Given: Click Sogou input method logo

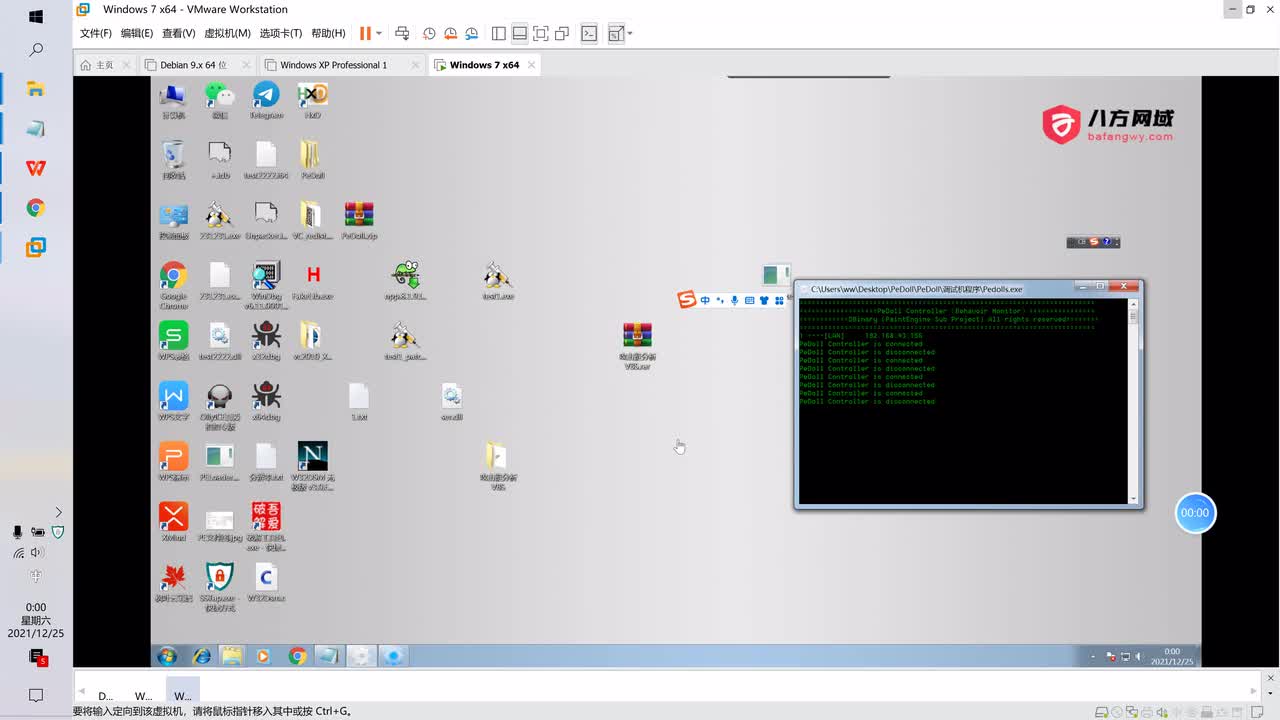Looking at the screenshot, I should 686,300.
